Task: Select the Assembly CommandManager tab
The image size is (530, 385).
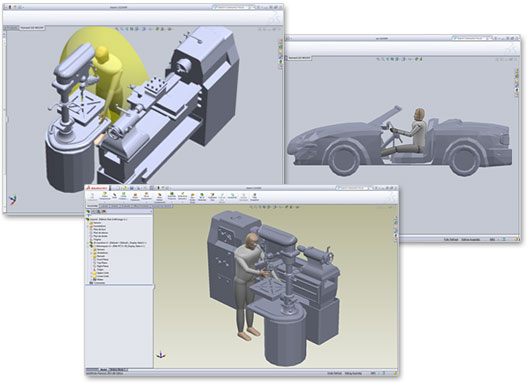Action: (92, 206)
